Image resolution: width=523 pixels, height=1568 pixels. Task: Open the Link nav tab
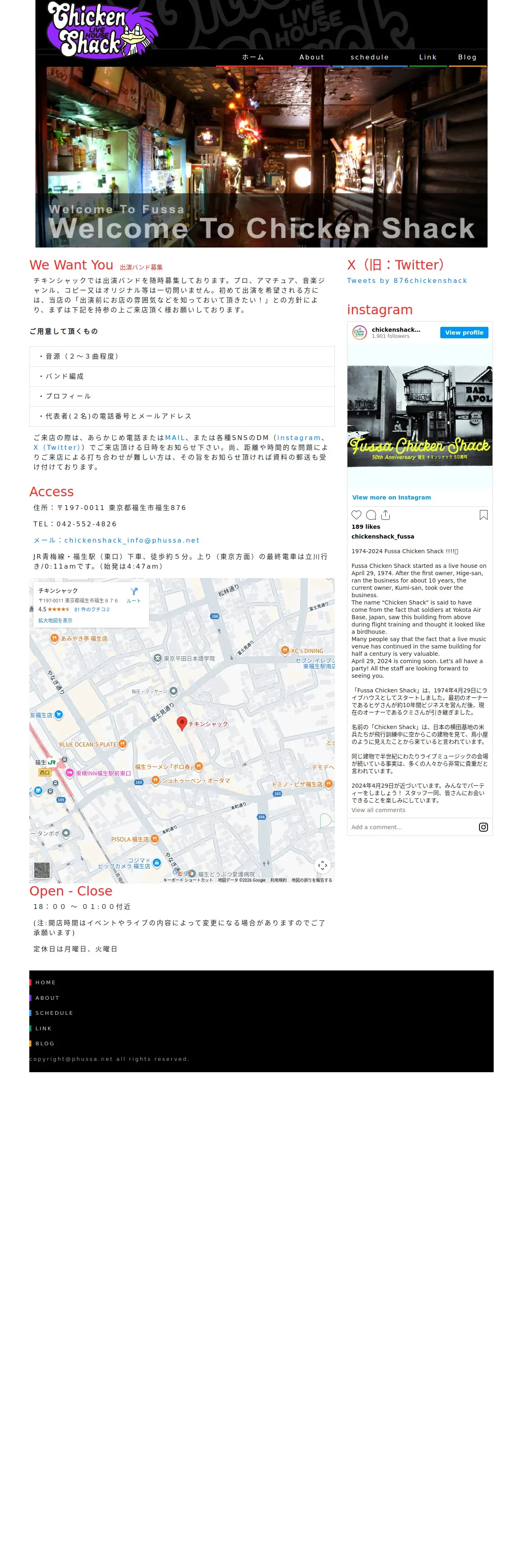click(428, 57)
